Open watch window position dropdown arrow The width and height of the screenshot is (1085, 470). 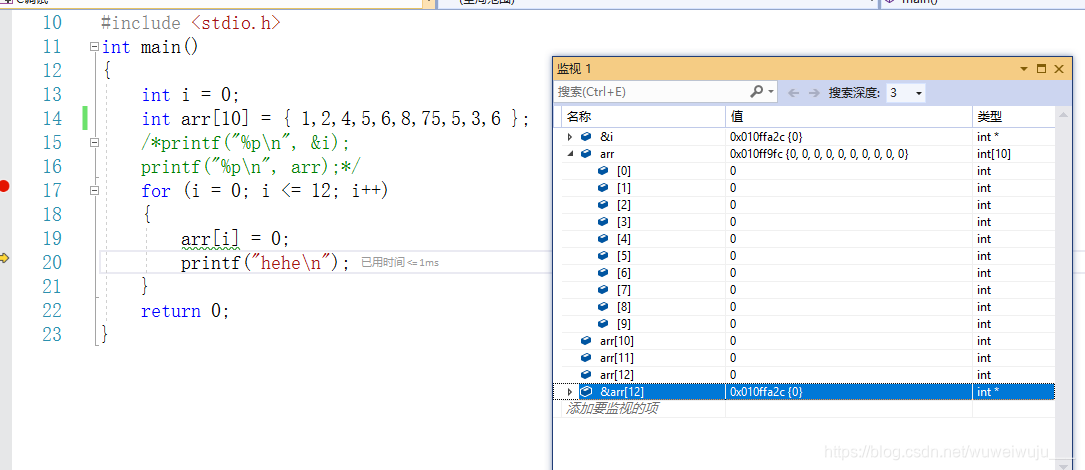tap(1024, 69)
